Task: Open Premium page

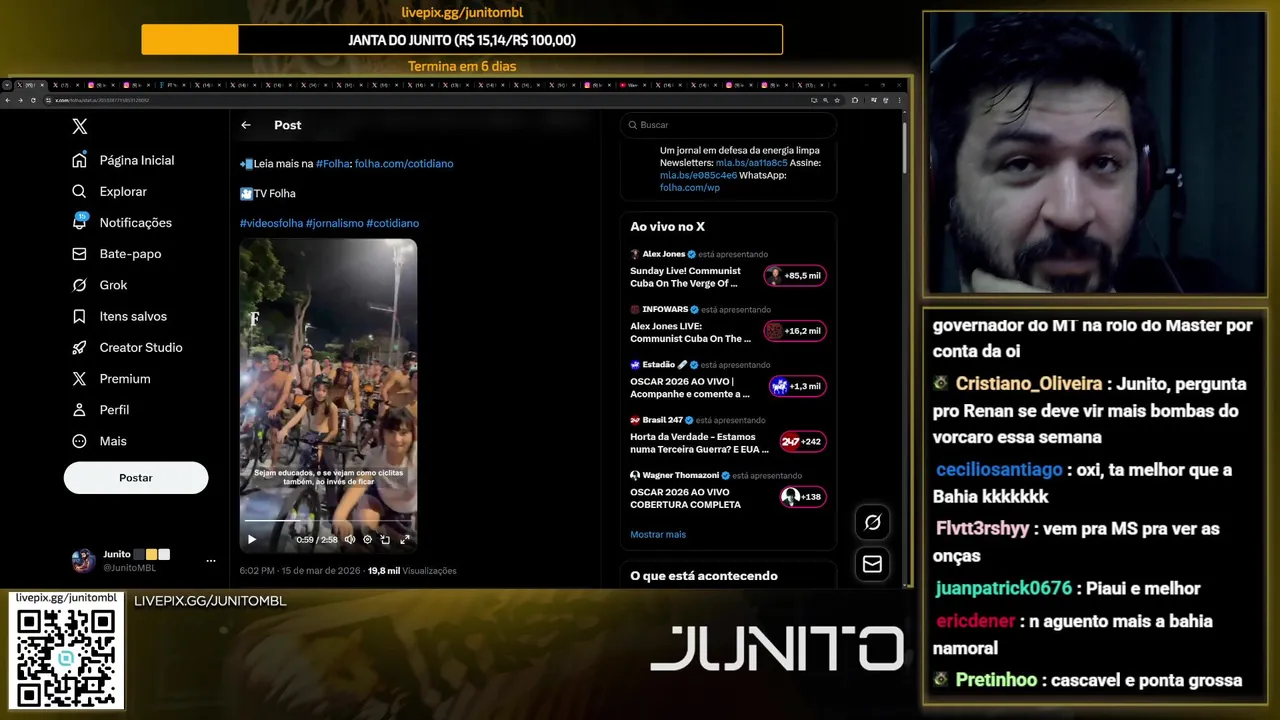Action: pyautogui.click(x=112, y=378)
